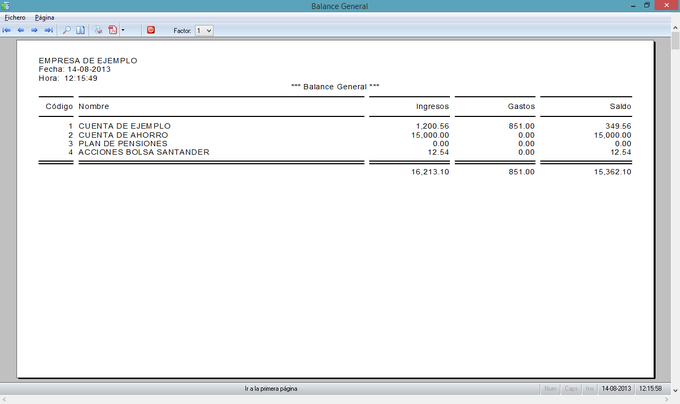Viewport: 680px width, 404px height.
Task: Jump to the last page arrow
Action: (x=49, y=30)
